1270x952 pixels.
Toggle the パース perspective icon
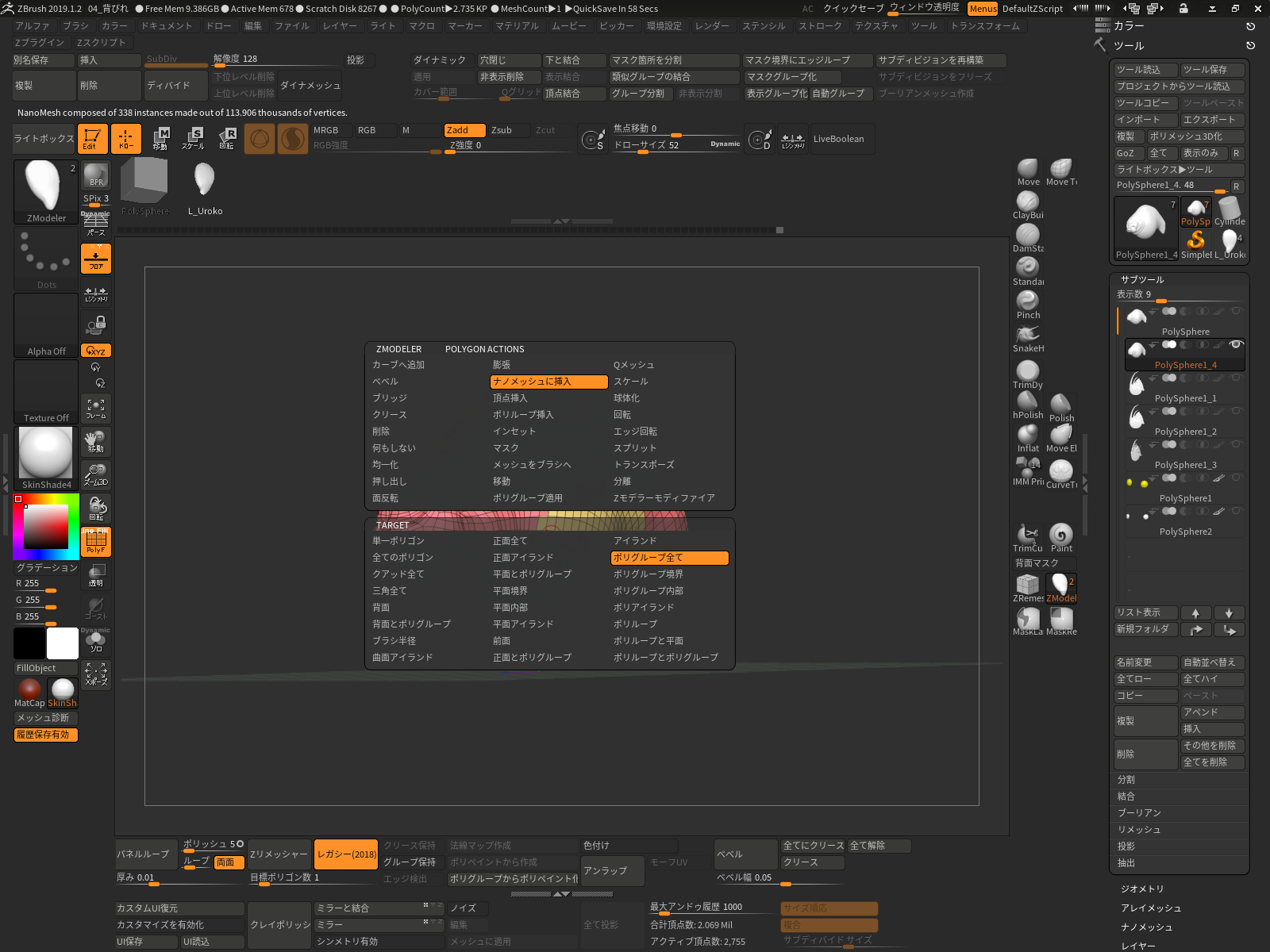95,225
